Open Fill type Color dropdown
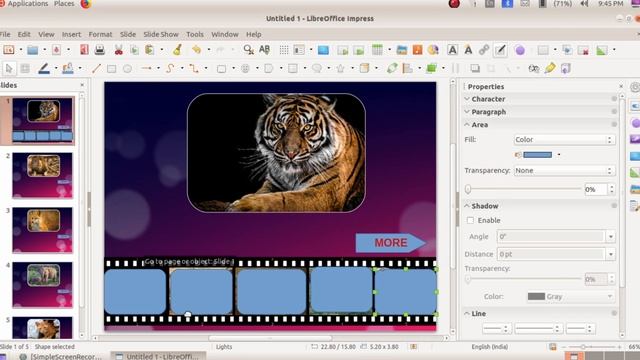The height and width of the screenshot is (360, 640). coord(564,140)
